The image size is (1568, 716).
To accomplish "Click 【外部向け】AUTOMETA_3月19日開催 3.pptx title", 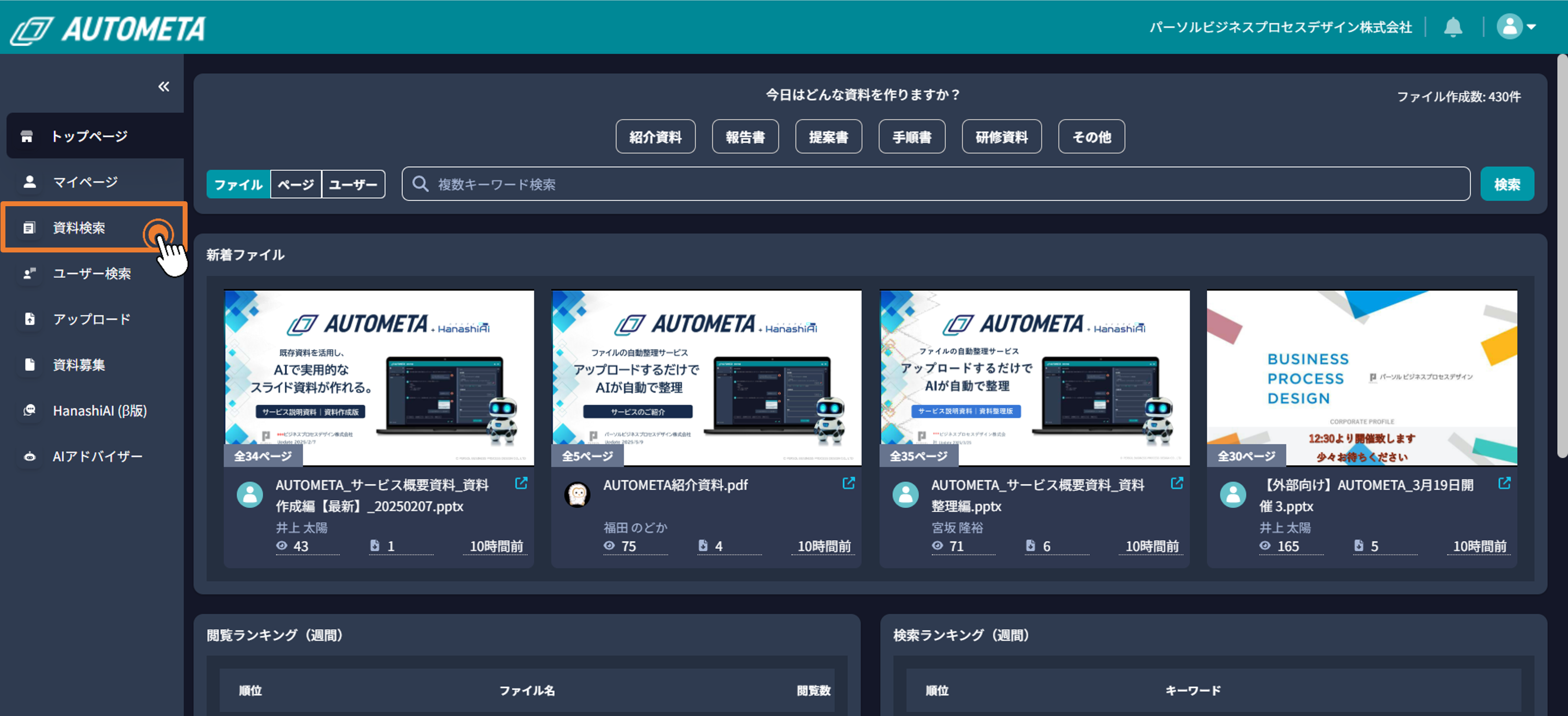I will coord(1366,495).
